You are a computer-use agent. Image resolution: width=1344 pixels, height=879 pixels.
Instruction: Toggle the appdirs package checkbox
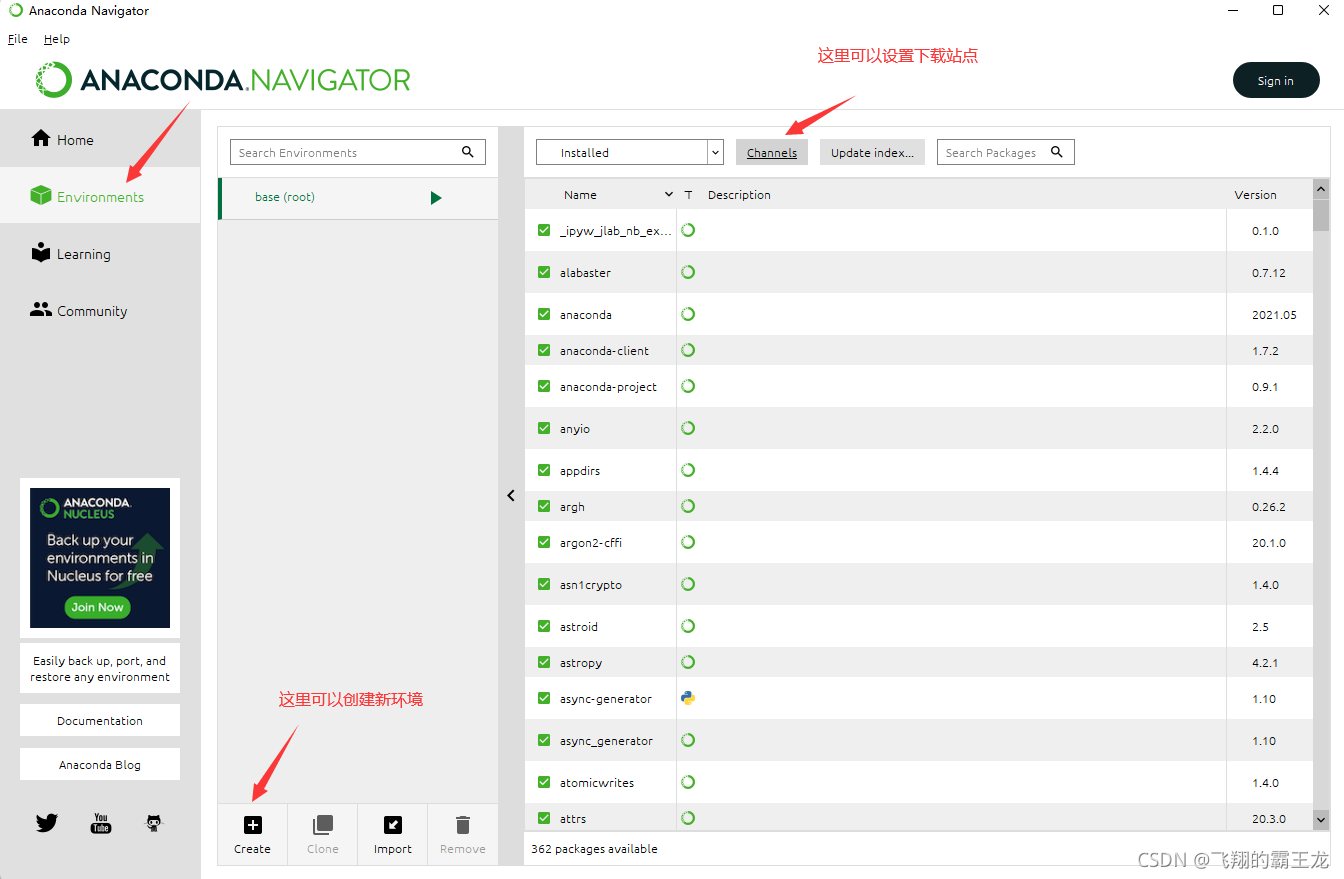tap(544, 470)
